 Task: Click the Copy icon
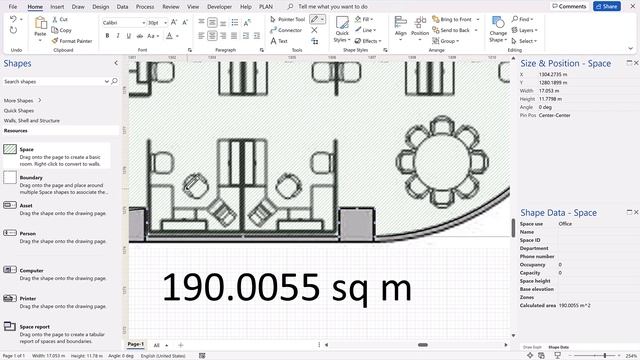tap(55, 30)
